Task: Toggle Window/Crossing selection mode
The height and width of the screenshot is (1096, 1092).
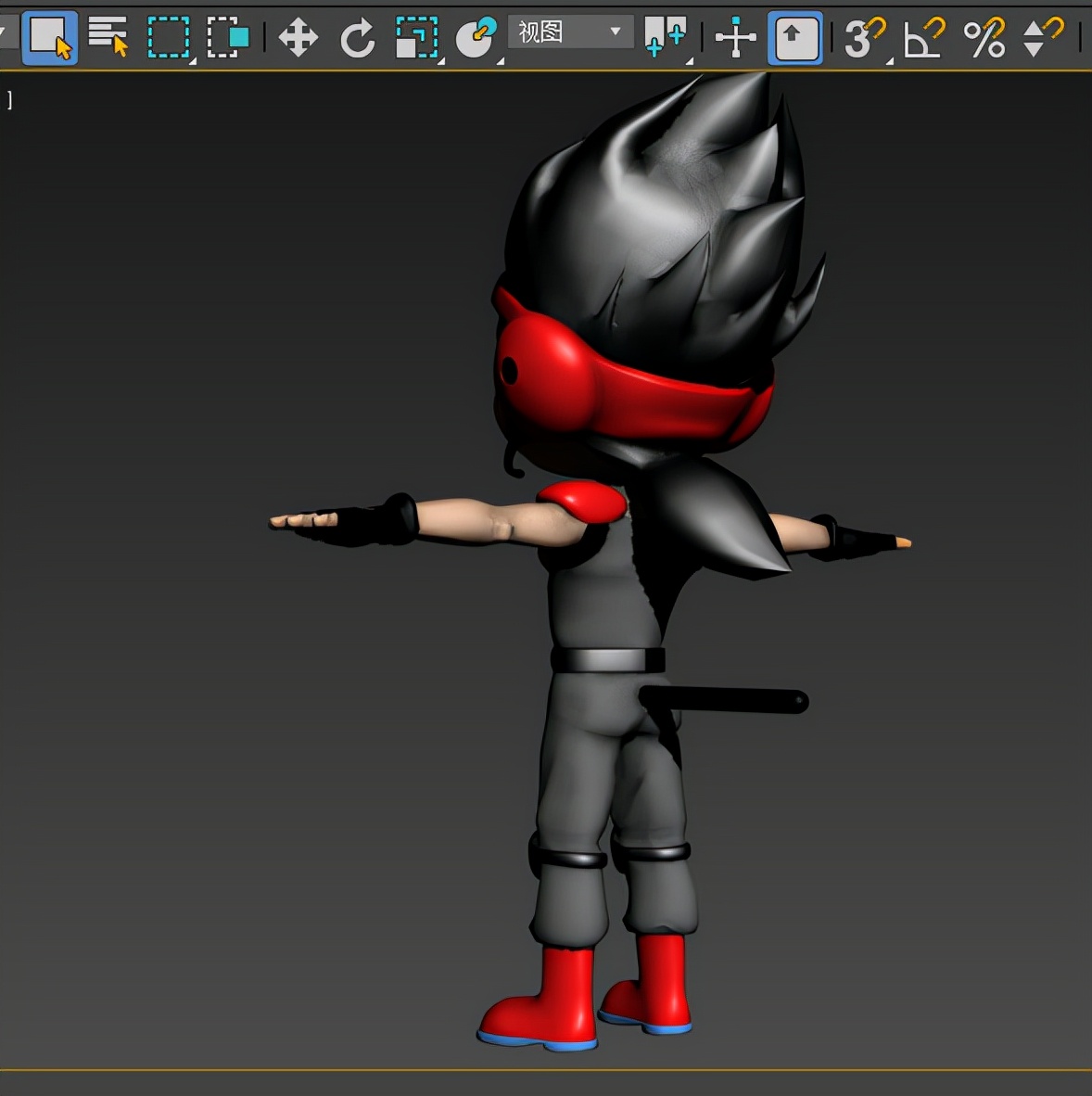Action: tap(228, 37)
